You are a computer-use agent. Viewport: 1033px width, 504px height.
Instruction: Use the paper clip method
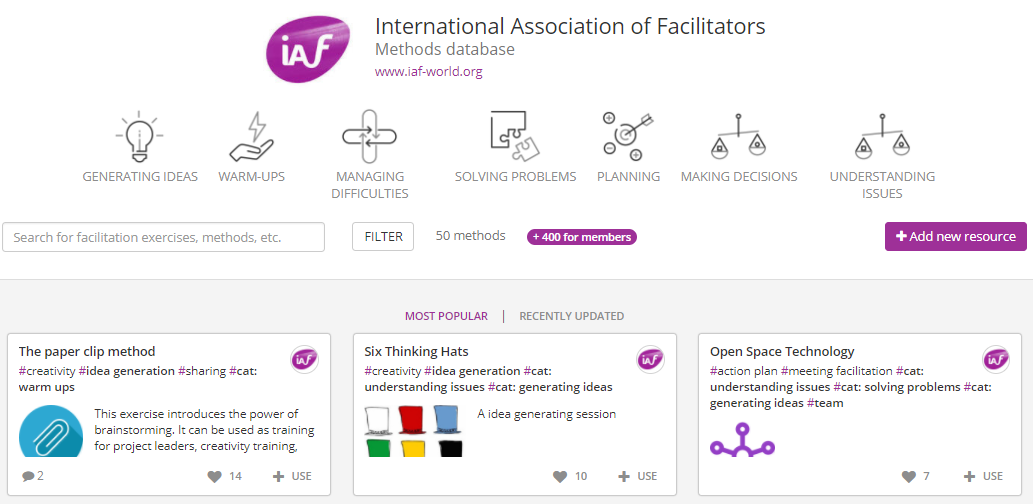(292, 476)
